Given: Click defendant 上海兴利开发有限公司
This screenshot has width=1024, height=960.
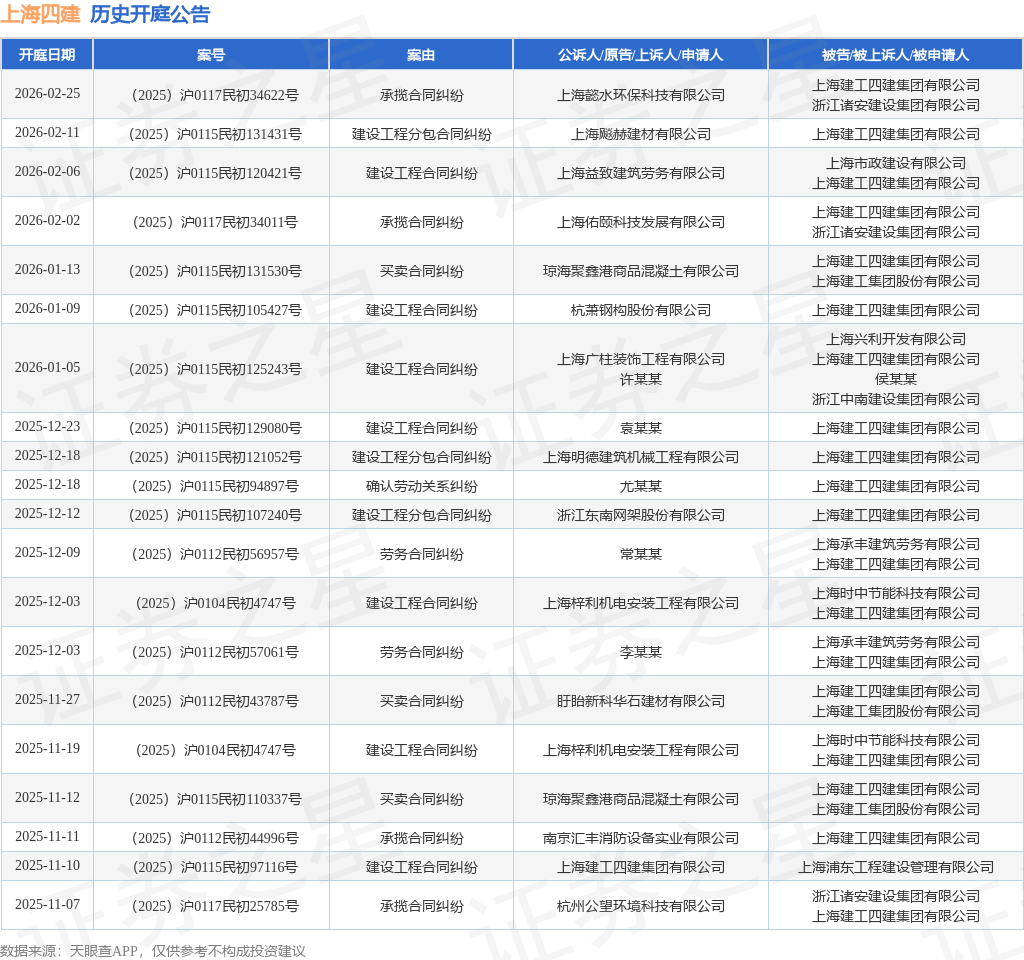Looking at the screenshot, I should coord(895,340).
